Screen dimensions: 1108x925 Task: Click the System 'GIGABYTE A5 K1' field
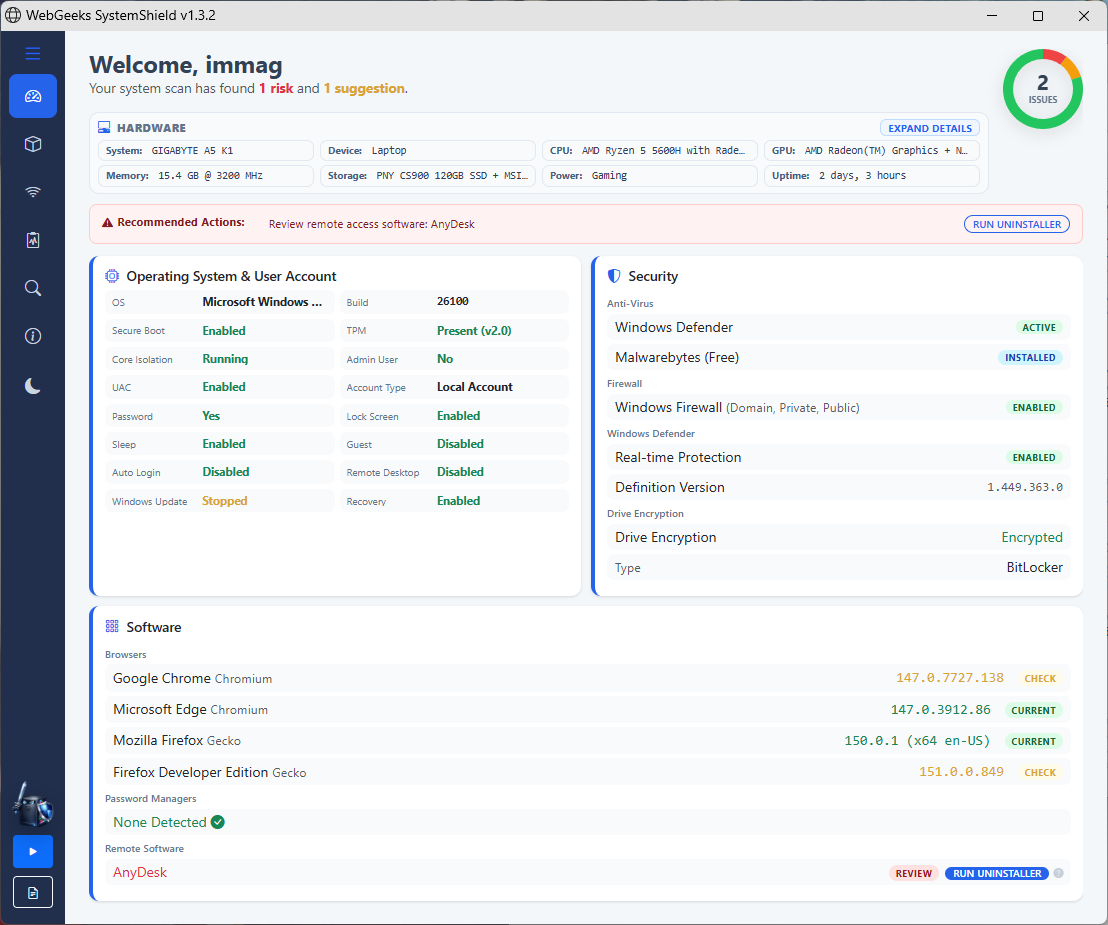(206, 151)
